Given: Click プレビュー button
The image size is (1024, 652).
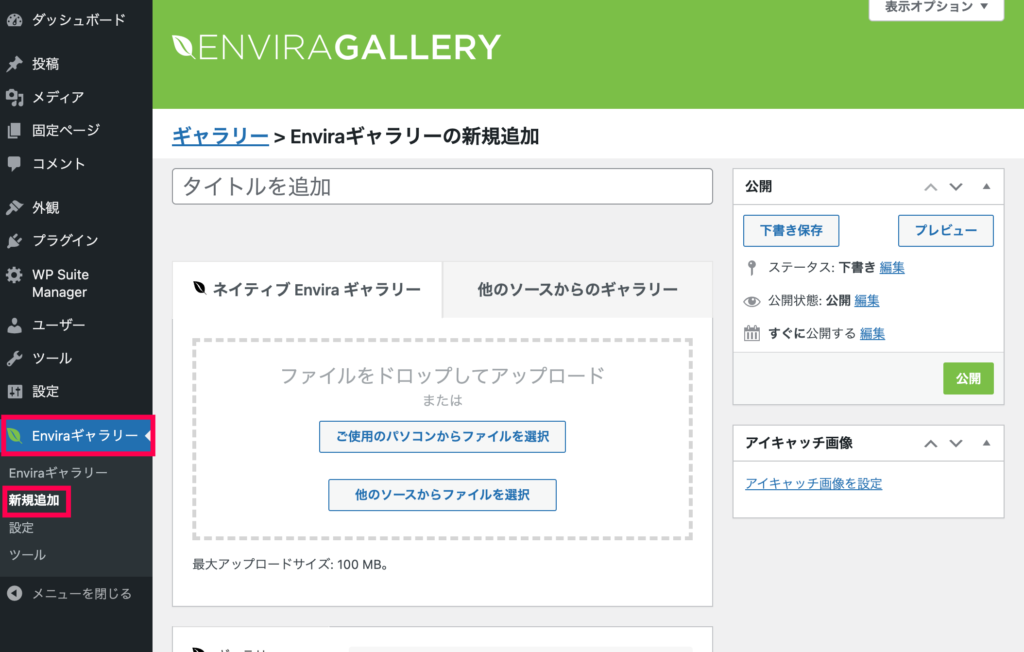Looking at the screenshot, I should 946,231.
